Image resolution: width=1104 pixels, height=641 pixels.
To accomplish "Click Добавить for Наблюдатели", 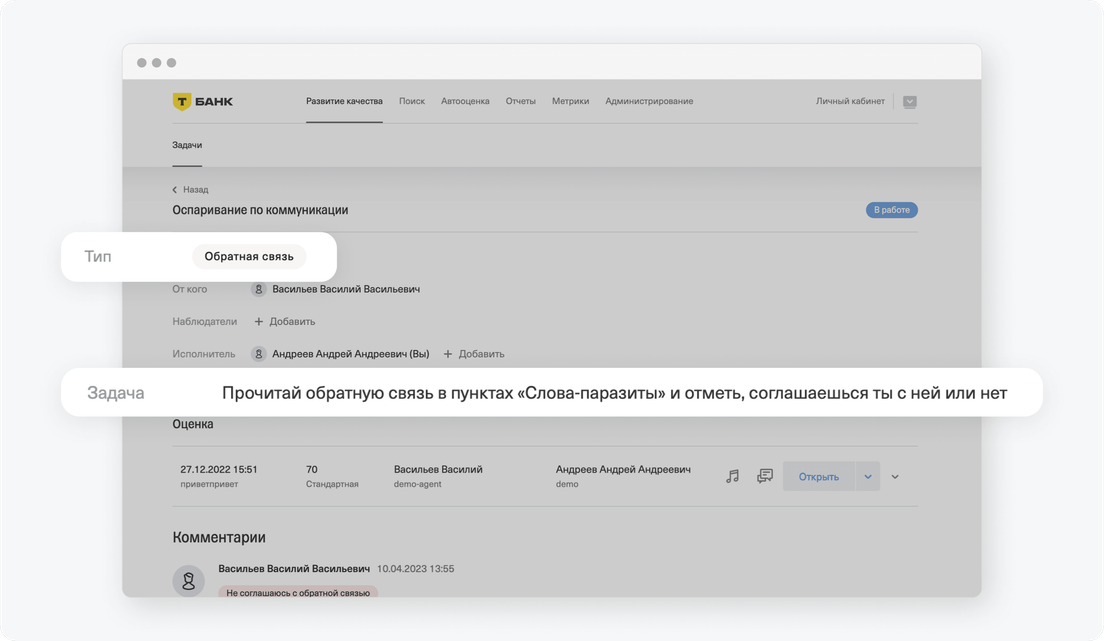I will (x=292, y=321).
